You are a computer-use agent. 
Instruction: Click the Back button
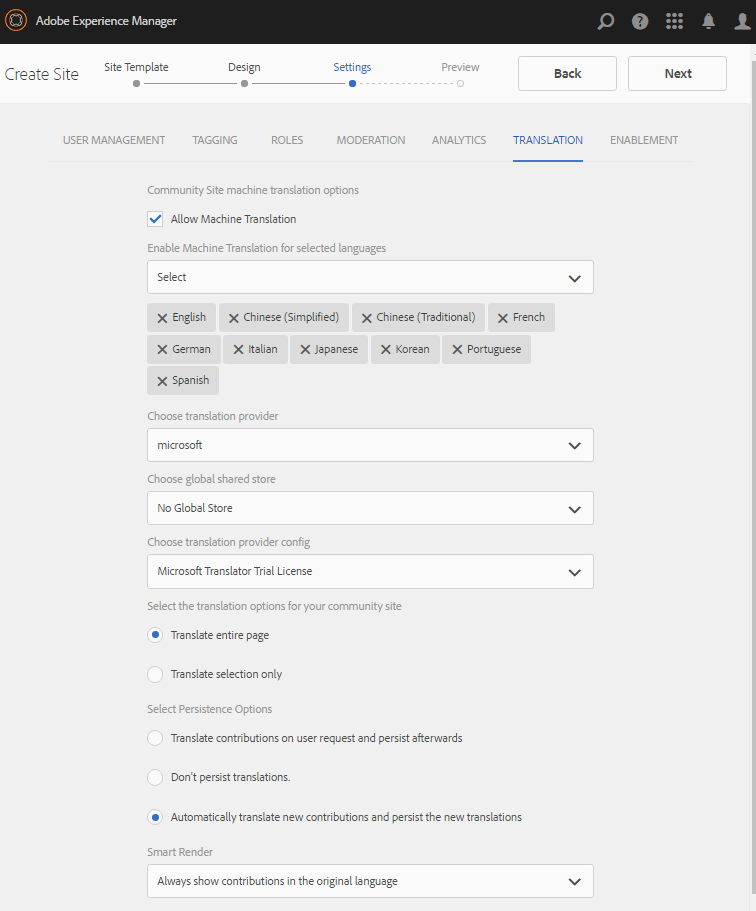567,73
